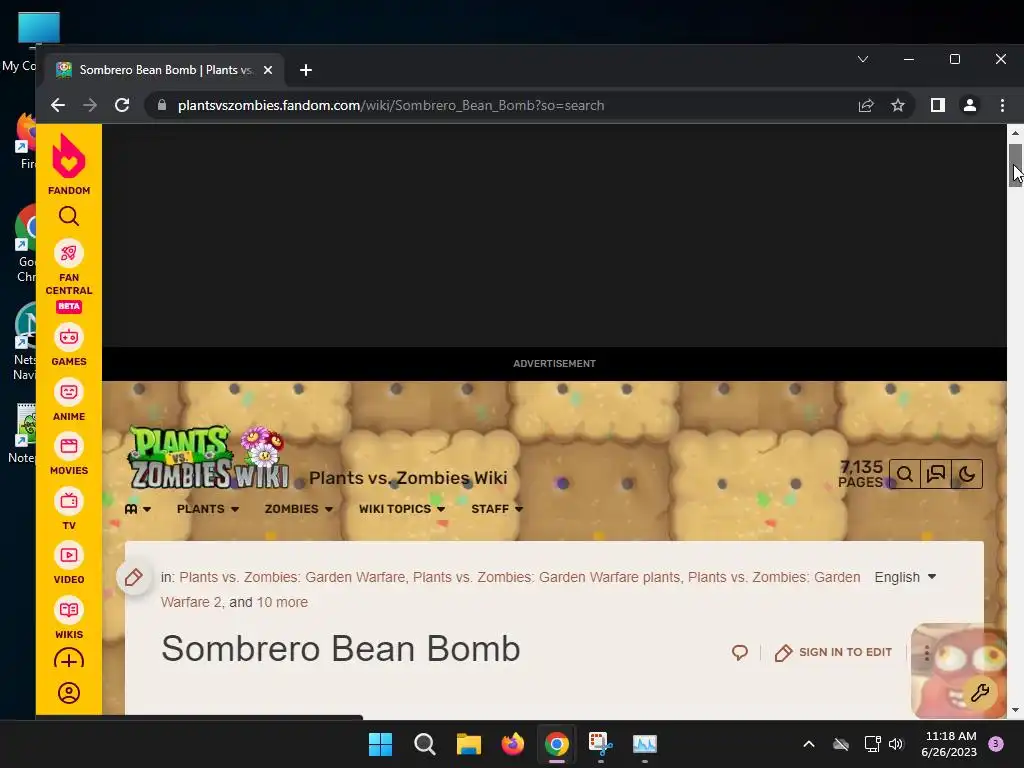Open the English language dropdown
Viewport: 1024px width, 768px height.
point(905,577)
